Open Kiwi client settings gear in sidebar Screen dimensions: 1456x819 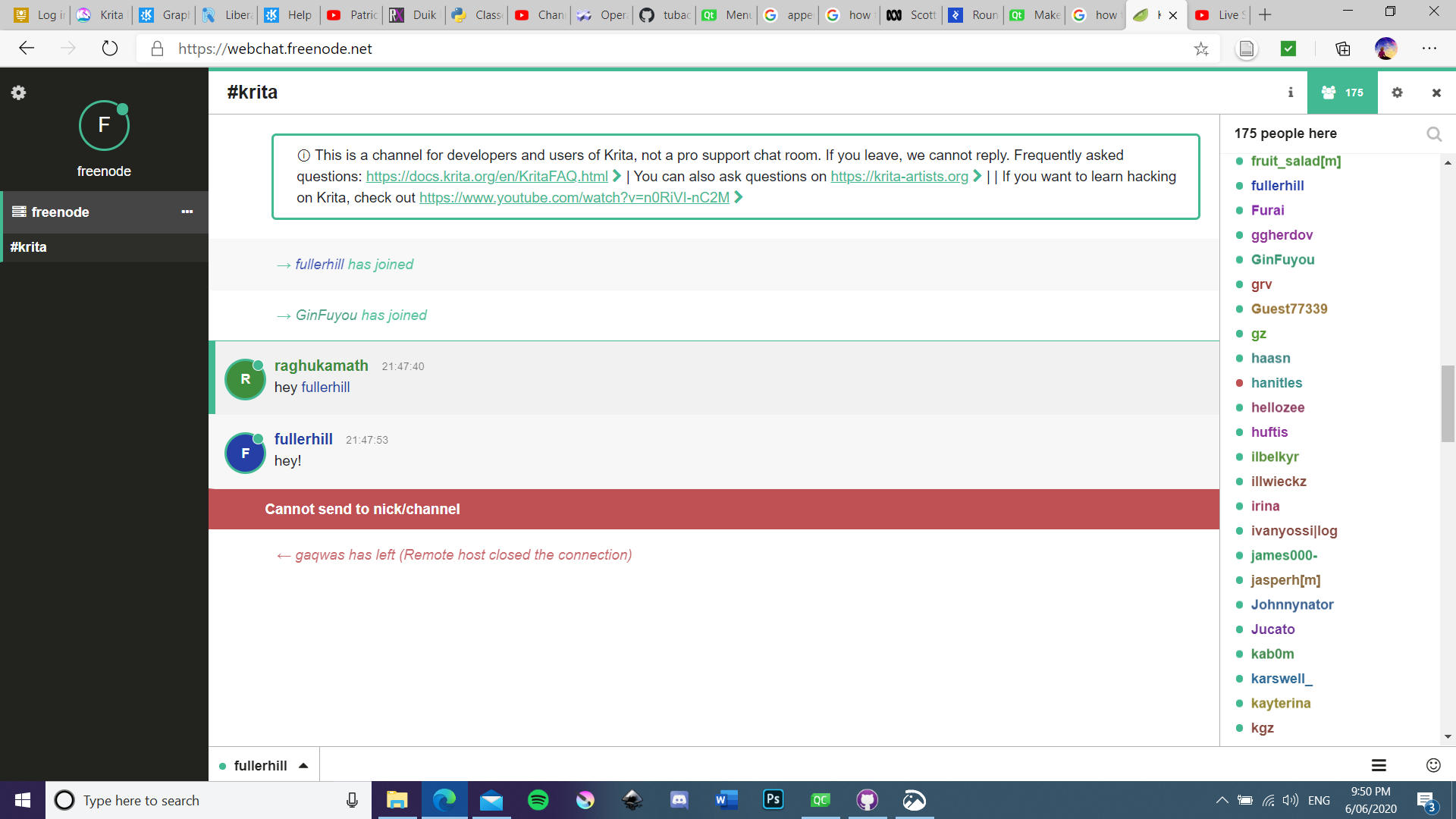18,93
